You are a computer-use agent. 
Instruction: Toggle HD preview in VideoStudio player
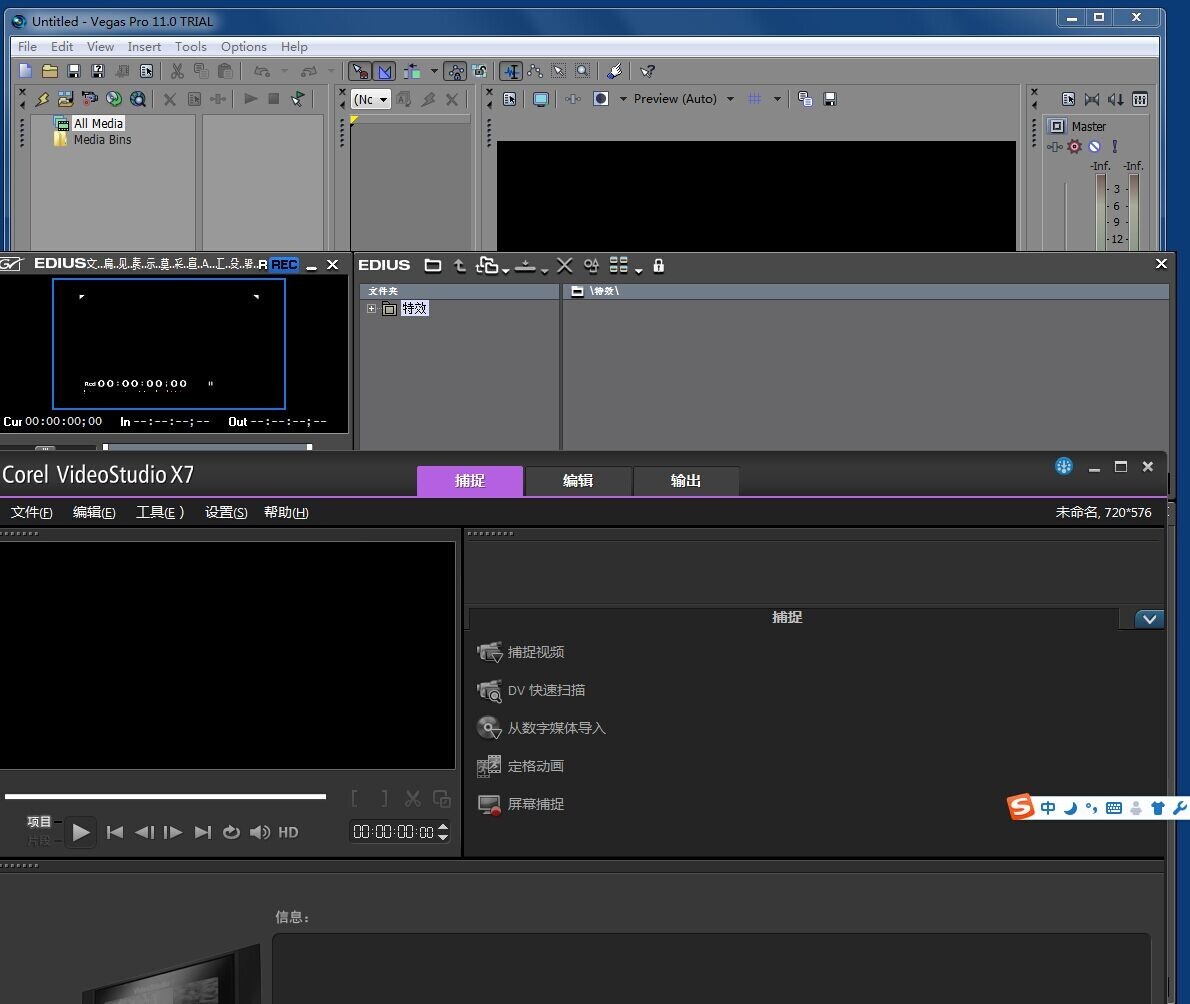(x=288, y=832)
